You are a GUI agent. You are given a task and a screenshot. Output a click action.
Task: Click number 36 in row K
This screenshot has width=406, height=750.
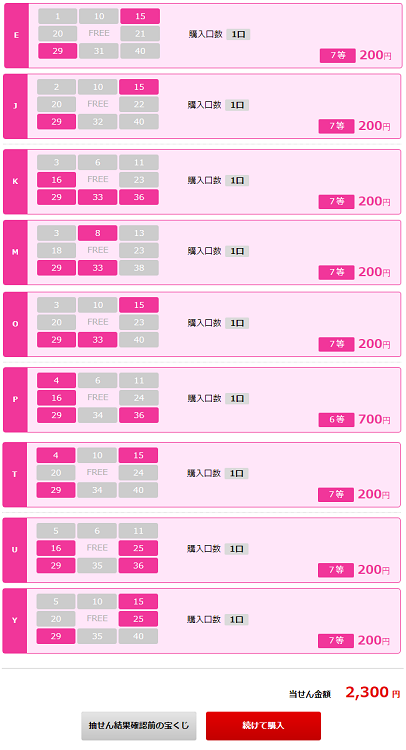click(139, 197)
